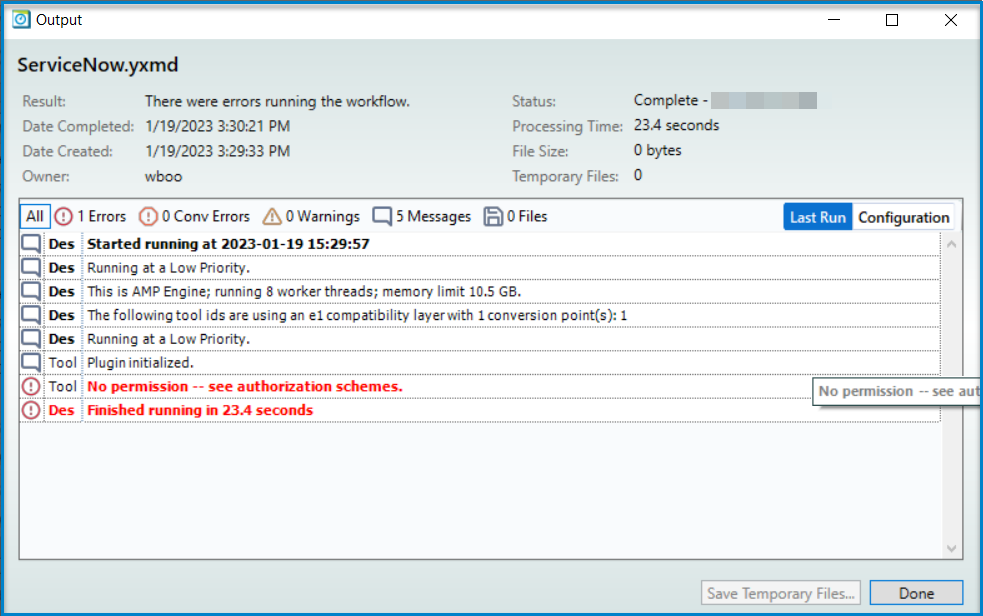Close the Output window
This screenshot has height=616, width=983.
point(950,20)
